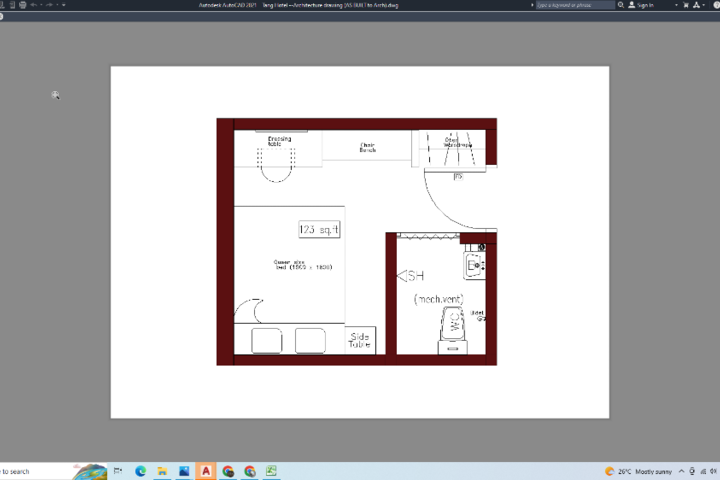Image resolution: width=720 pixels, height=480 pixels.
Task: Click the Save As icon in quick access toolbar
Action: (12, 5)
